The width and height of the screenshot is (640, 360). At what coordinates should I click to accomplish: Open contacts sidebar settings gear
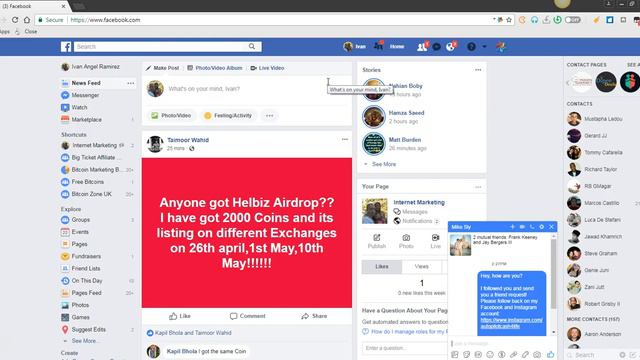point(622,355)
